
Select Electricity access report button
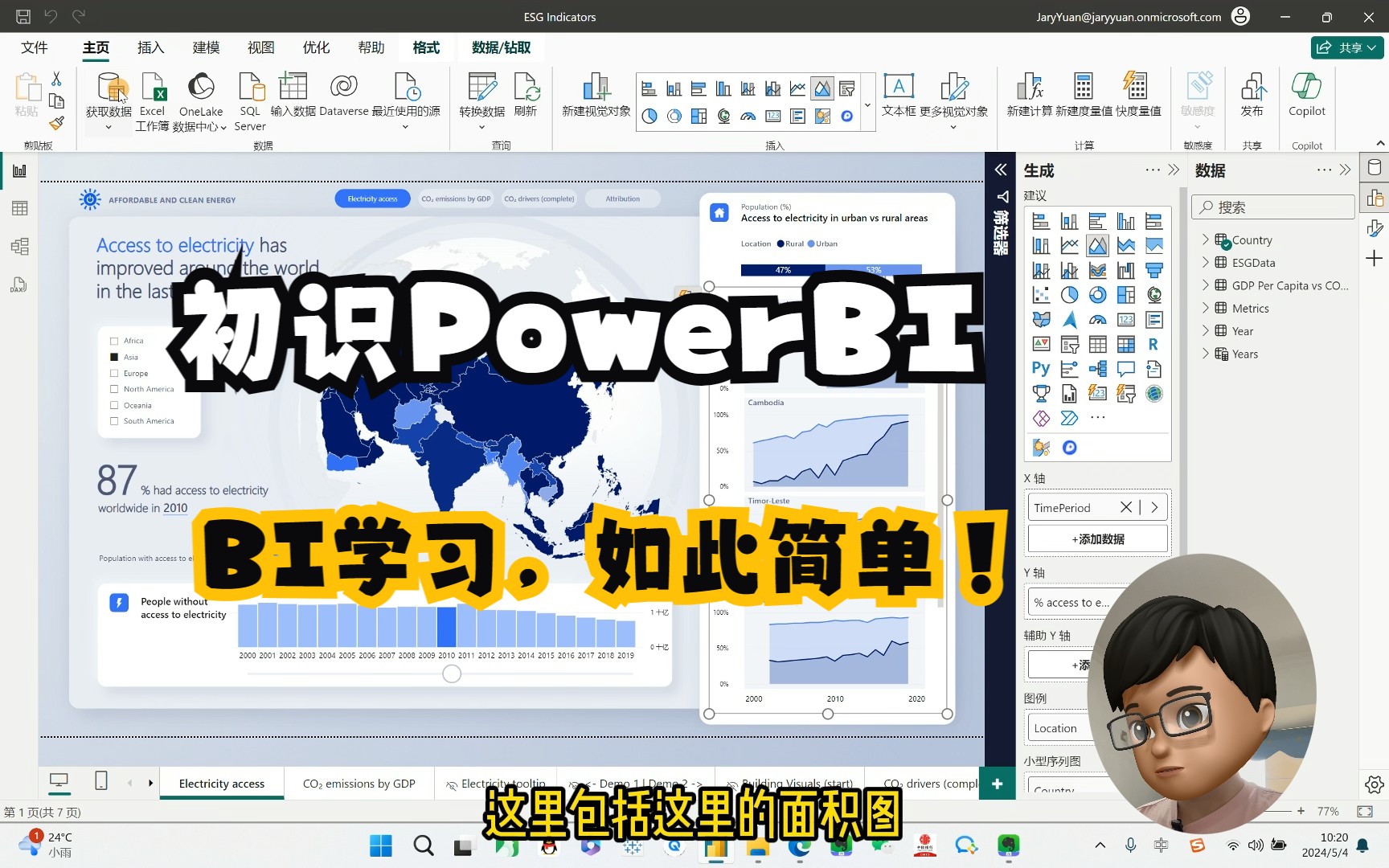point(372,199)
